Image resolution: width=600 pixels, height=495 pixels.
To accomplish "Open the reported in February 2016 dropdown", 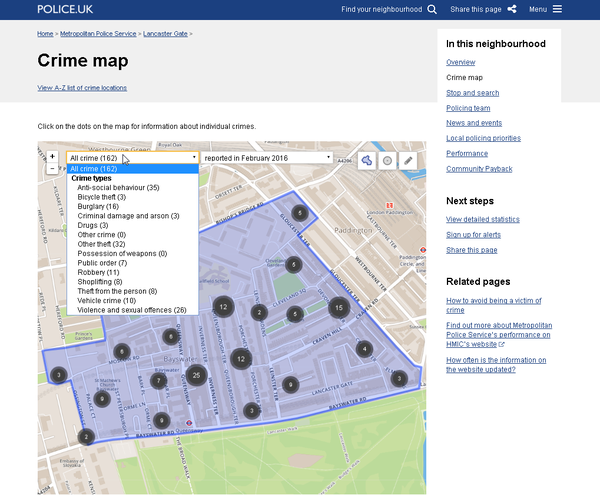I will (267, 158).
